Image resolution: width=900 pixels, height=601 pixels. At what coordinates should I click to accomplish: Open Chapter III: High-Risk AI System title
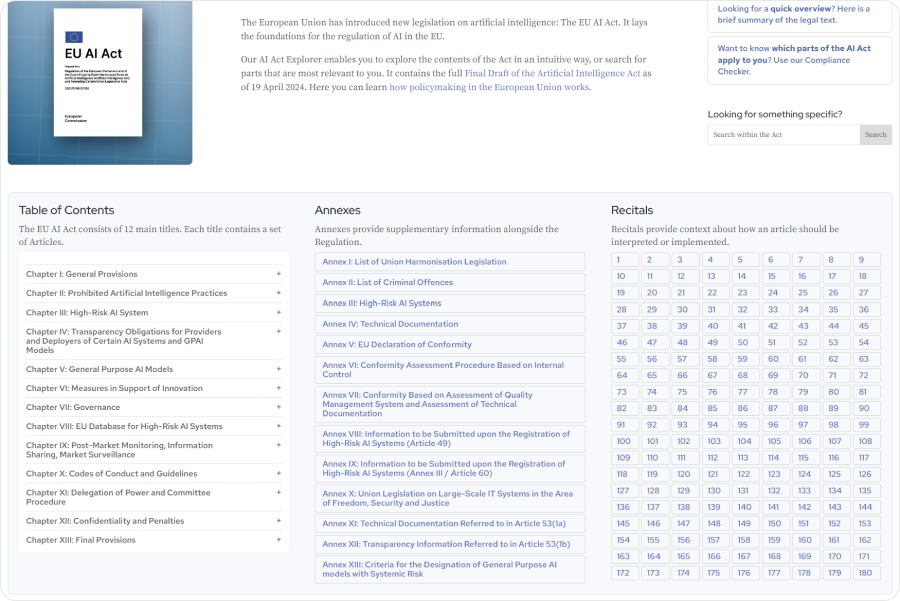point(87,312)
